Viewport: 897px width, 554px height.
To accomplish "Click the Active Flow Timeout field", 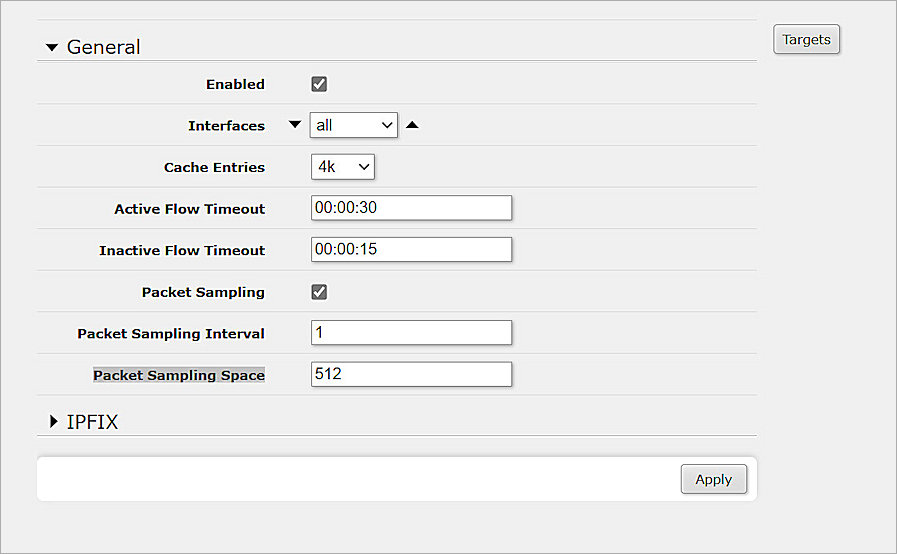I will 411,208.
